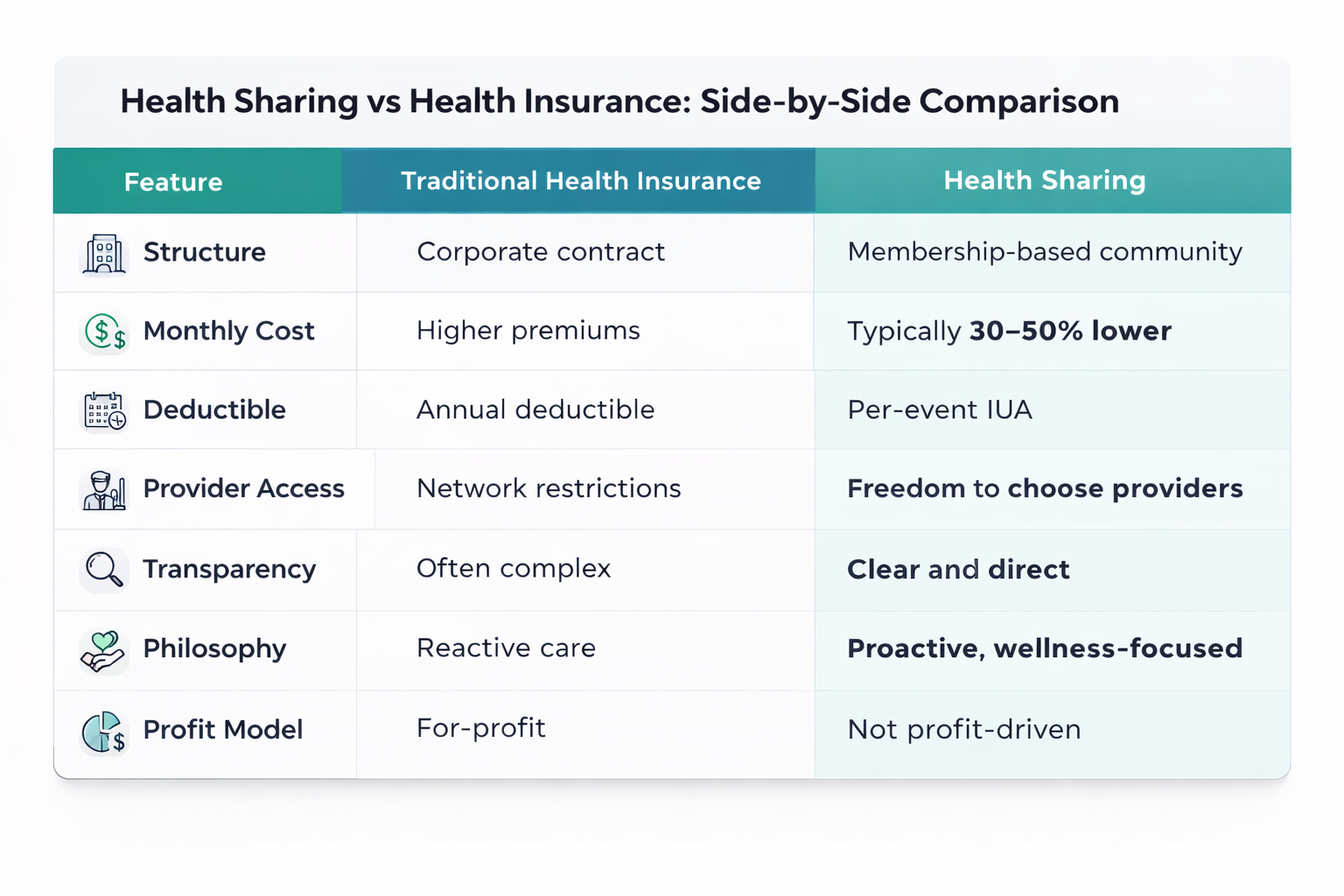Click the calendar icon beside Deductible
The image size is (1344, 896).
coord(105,410)
